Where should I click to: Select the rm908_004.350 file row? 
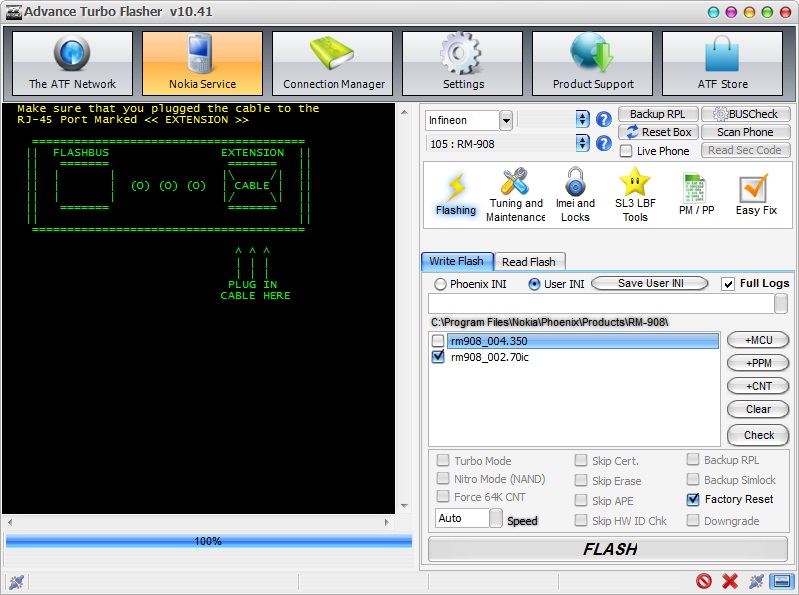click(583, 341)
